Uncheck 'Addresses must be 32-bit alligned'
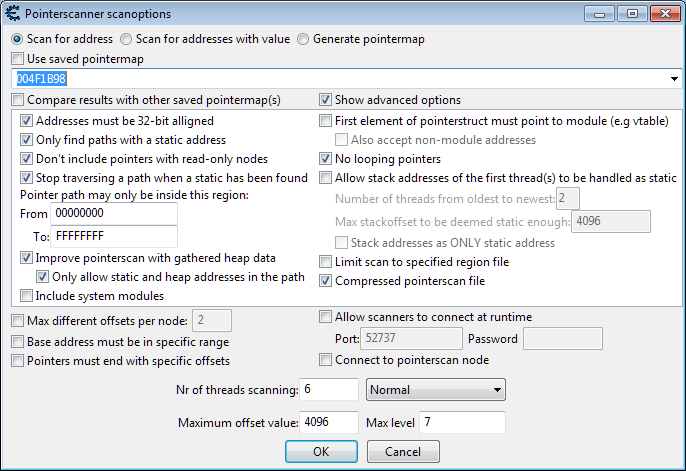Viewport: 686px width, 471px height. [27, 121]
